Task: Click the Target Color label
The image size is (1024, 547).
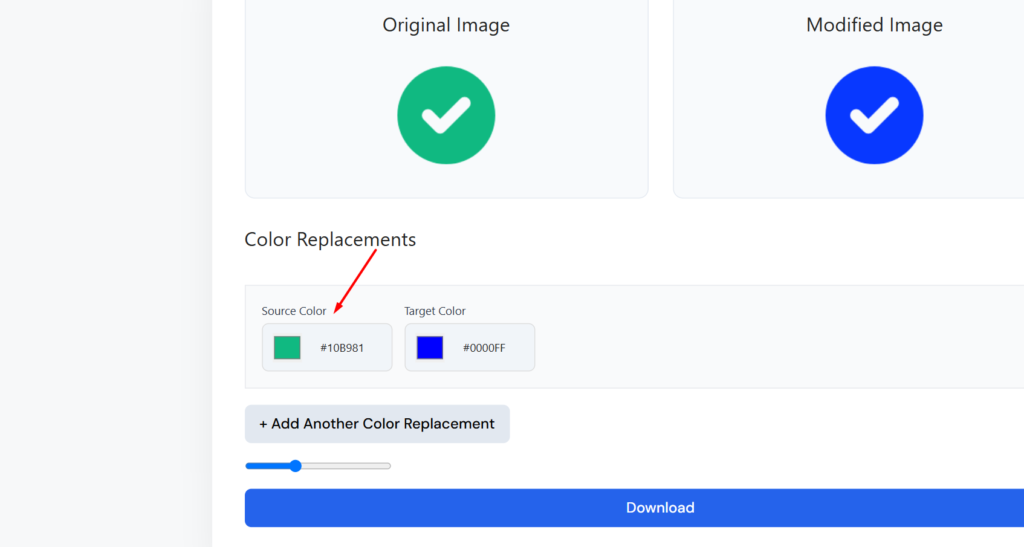Action: (435, 311)
